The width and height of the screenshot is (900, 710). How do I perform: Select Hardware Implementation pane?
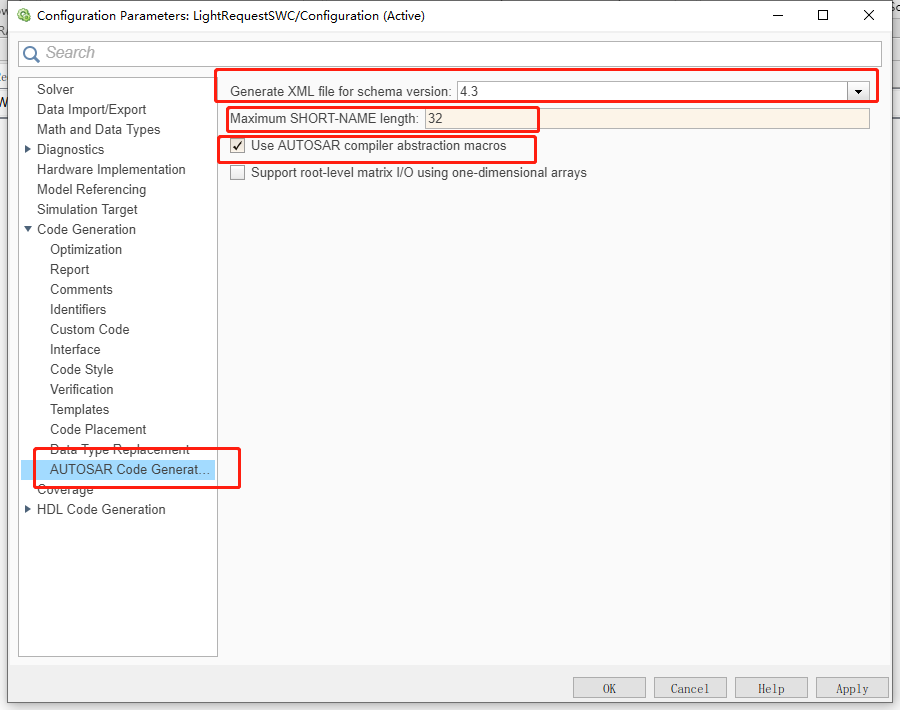click(x=111, y=170)
